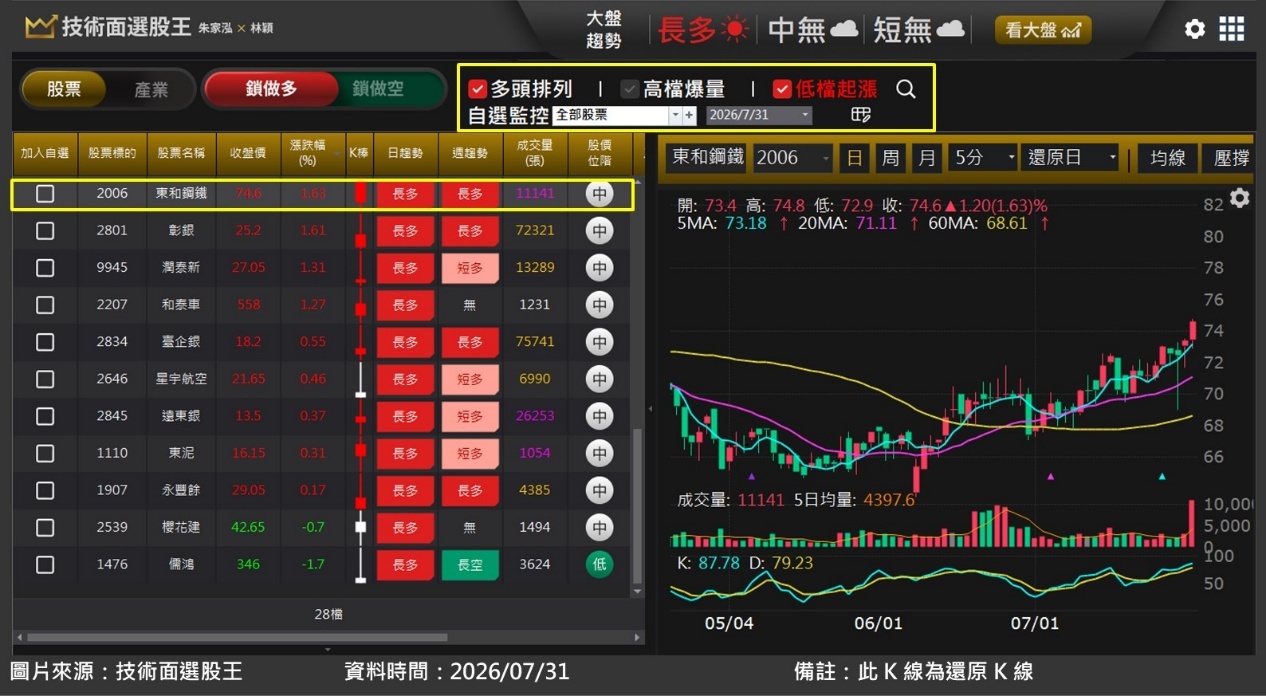This screenshot has width=1266, height=696.
Task: Open chart settings gear icon
Action: pos(1240,198)
